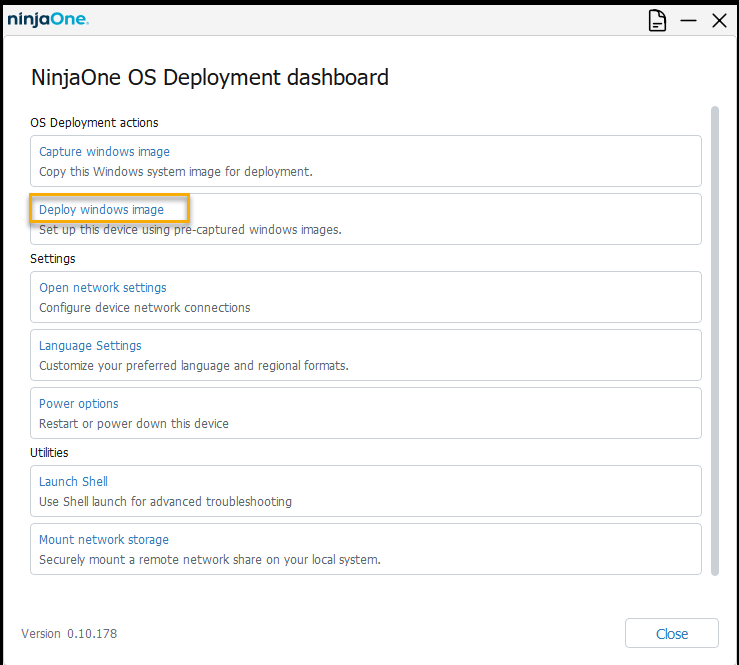Open network settings
This screenshot has height=665, width=739.
[102, 288]
